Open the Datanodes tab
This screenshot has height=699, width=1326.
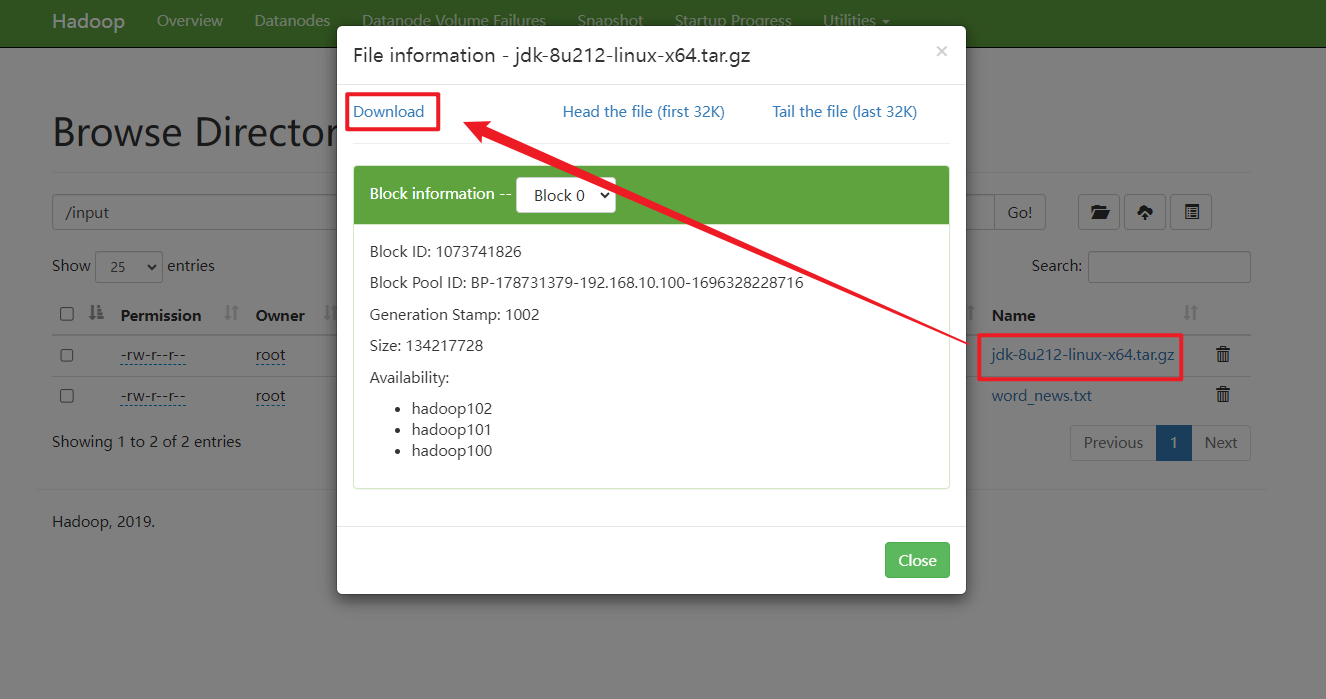pos(292,20)
